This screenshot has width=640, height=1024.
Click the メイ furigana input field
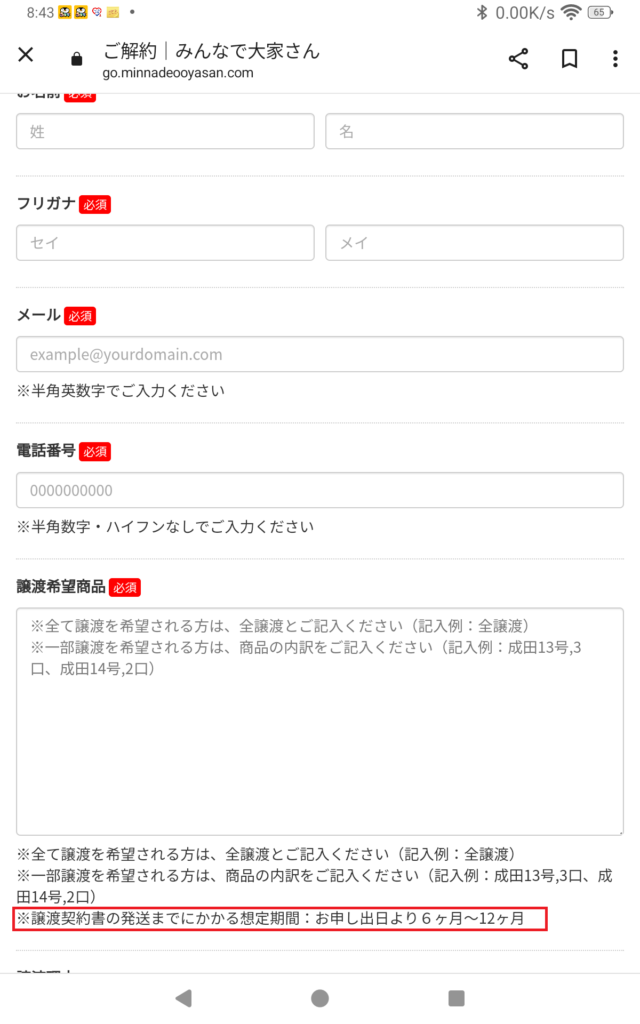pos(474,243)
